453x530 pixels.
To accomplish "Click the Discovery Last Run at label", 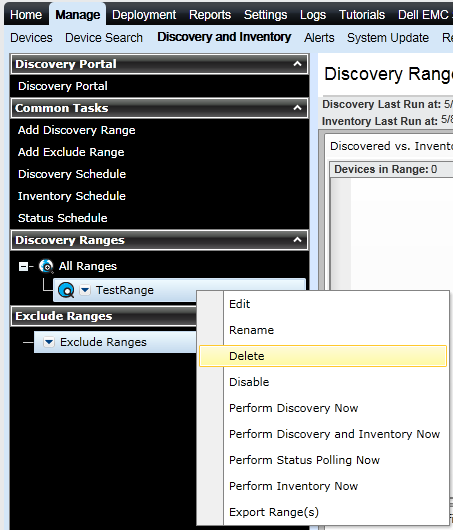I will [x=381, y=104].
